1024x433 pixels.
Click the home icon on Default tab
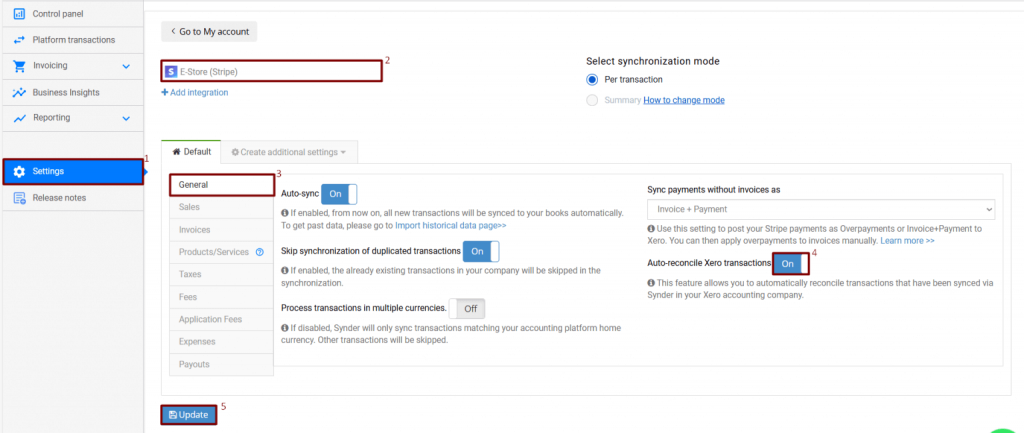[x=176, y=152]
